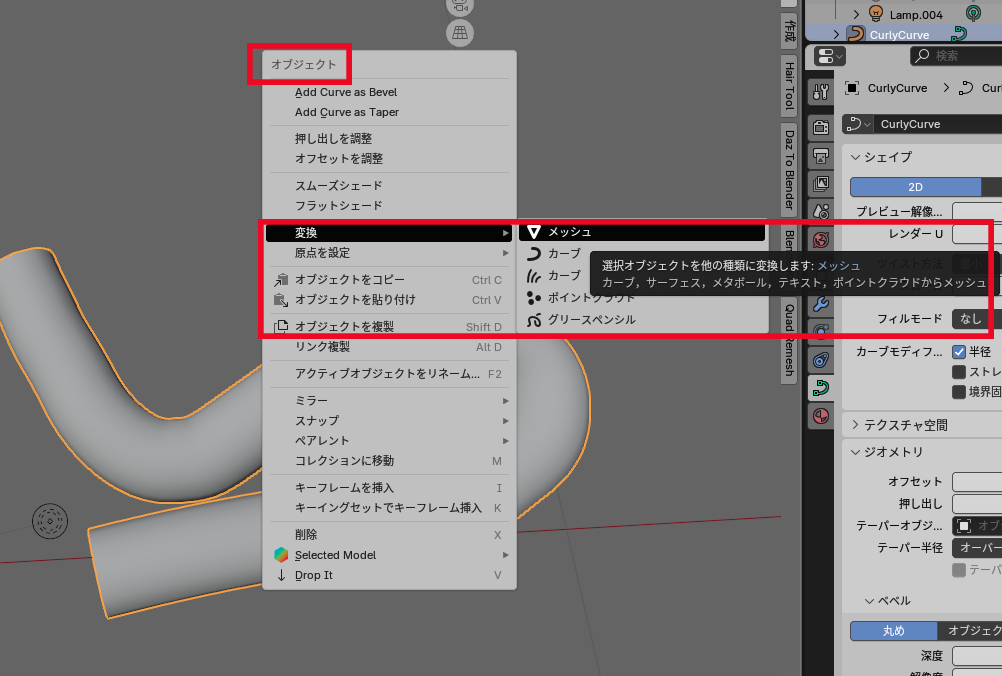Convert to メッシュ via the triangle mesh icon
This screenshot has width=1002, height=676.
tap(535, 232)
